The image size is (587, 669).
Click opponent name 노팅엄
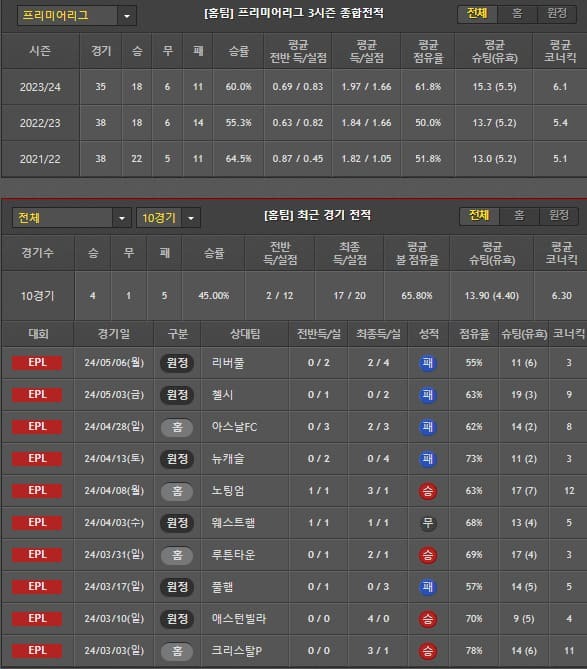tap(228, 491)
